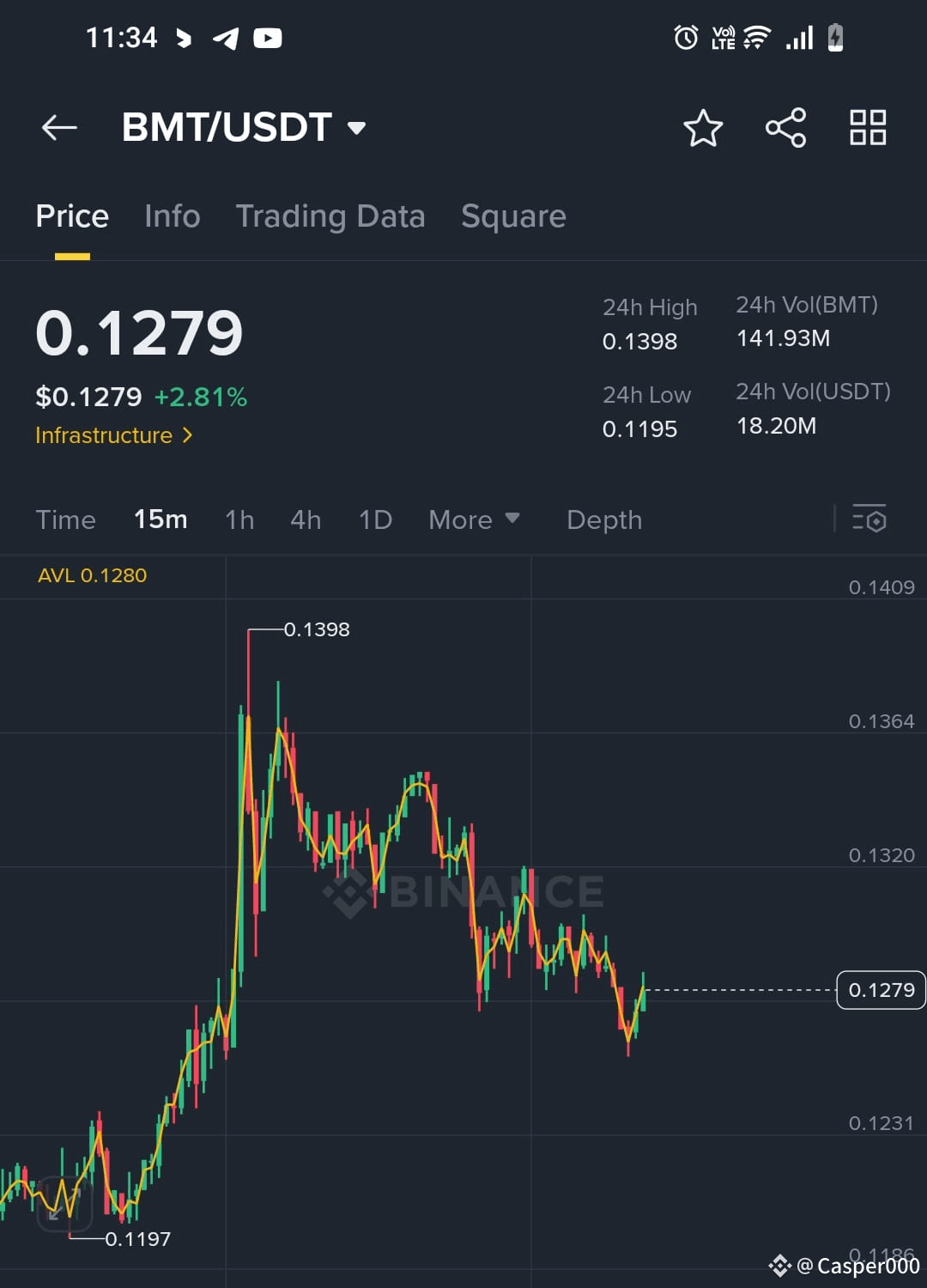Screen dimensions: 927x1288
Task: Open the Depth chart view
Action: (x=604, y=519)
